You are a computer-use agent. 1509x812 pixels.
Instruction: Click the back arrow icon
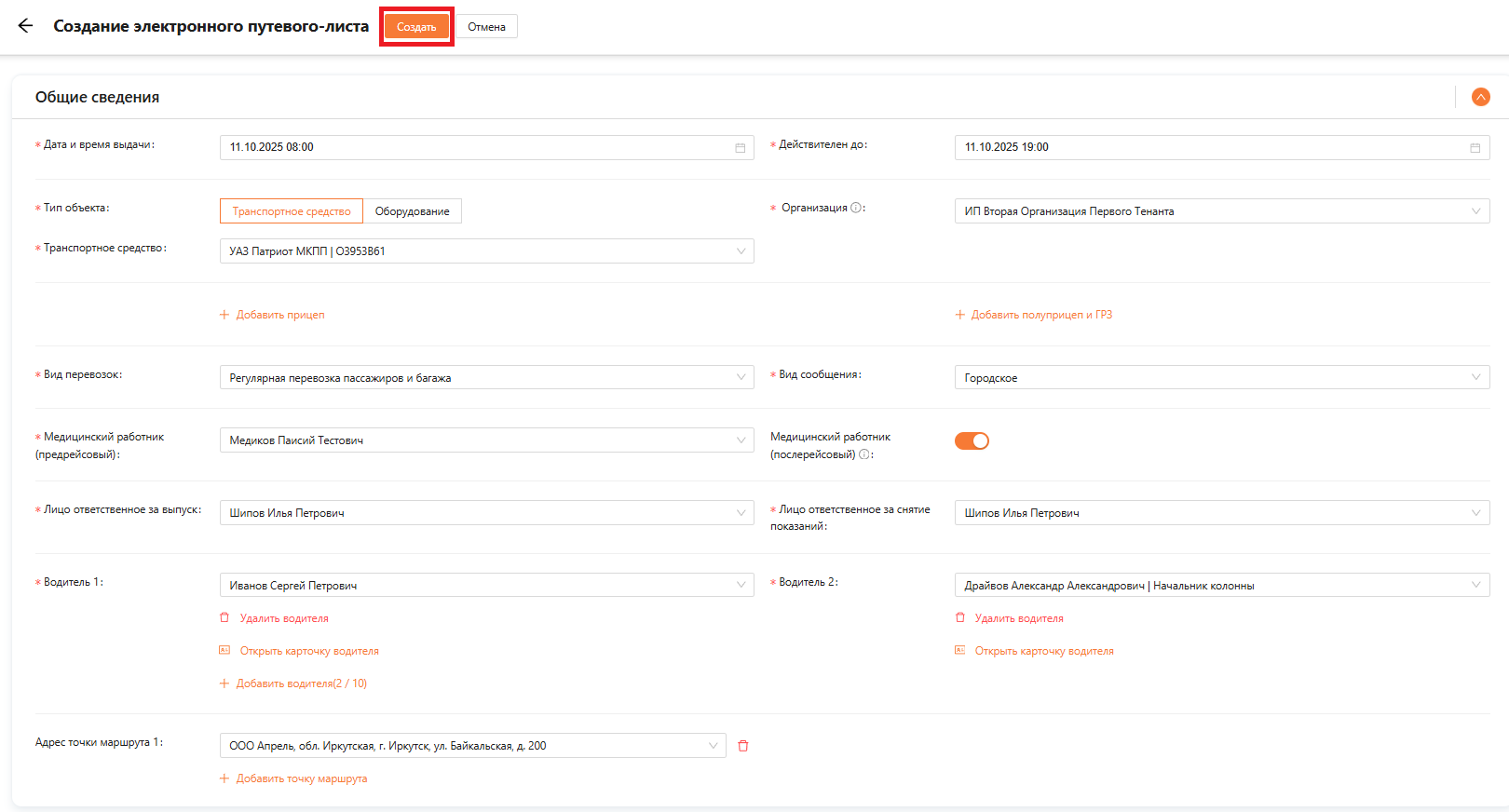(25, 26)
